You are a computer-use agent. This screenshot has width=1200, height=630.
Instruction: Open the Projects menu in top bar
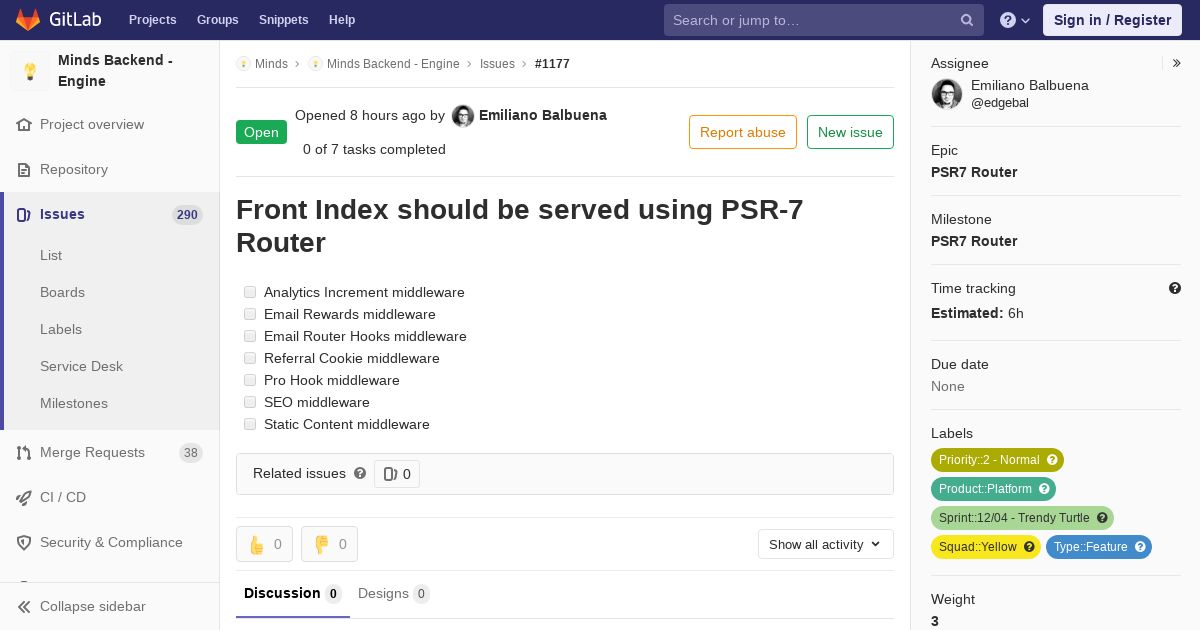(x=152, y=20)
